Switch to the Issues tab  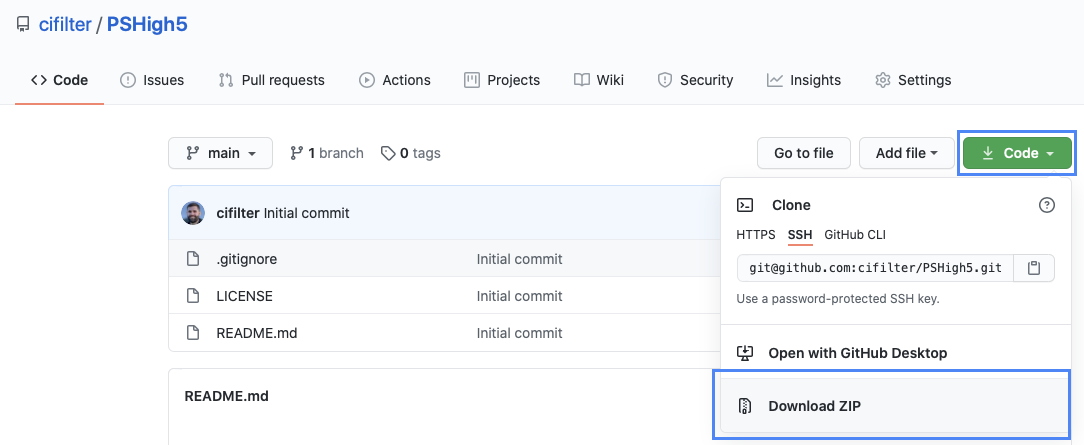pyautogui.click(x=152, y=80)
